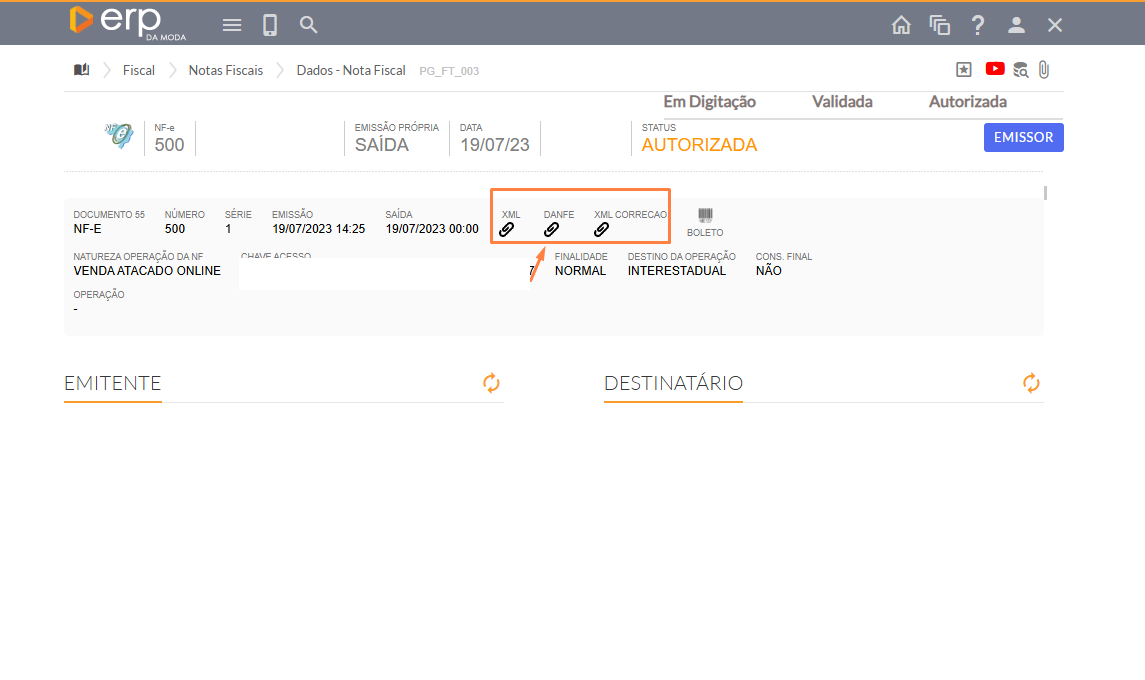The height and width of the screenshot is (680, 1145).
Task: Open search with magnifier icon
Action: coord(309,25)
